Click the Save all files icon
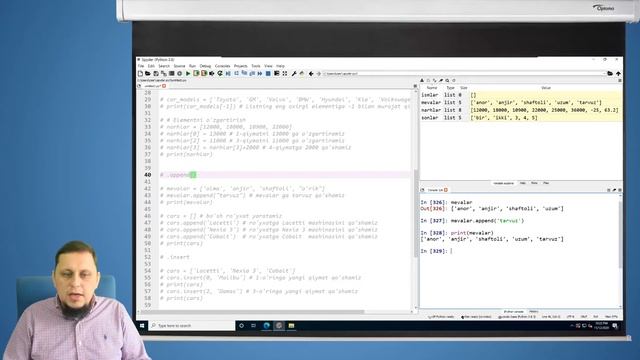Screen dimensions: 640x360 pos(164,73)
